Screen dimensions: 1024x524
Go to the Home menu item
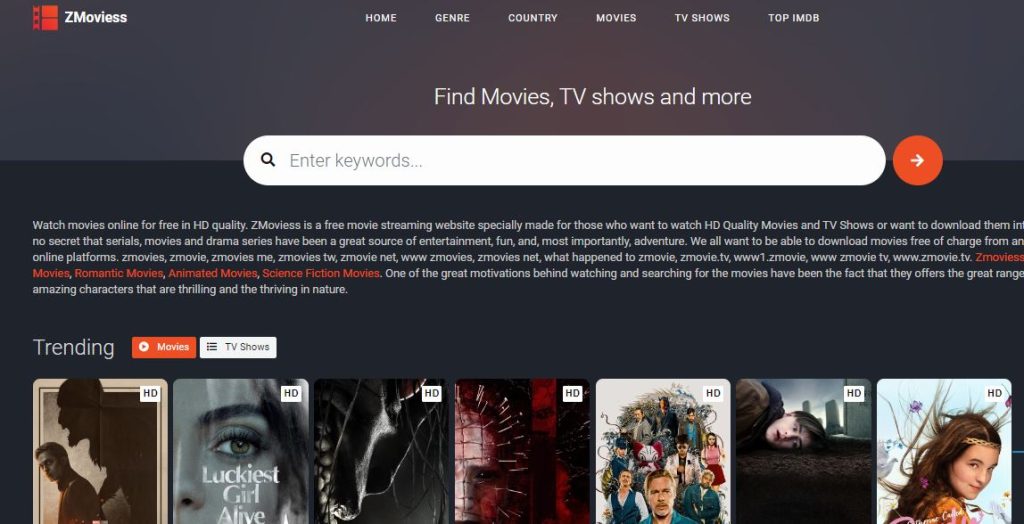click(x=381, y=18)
